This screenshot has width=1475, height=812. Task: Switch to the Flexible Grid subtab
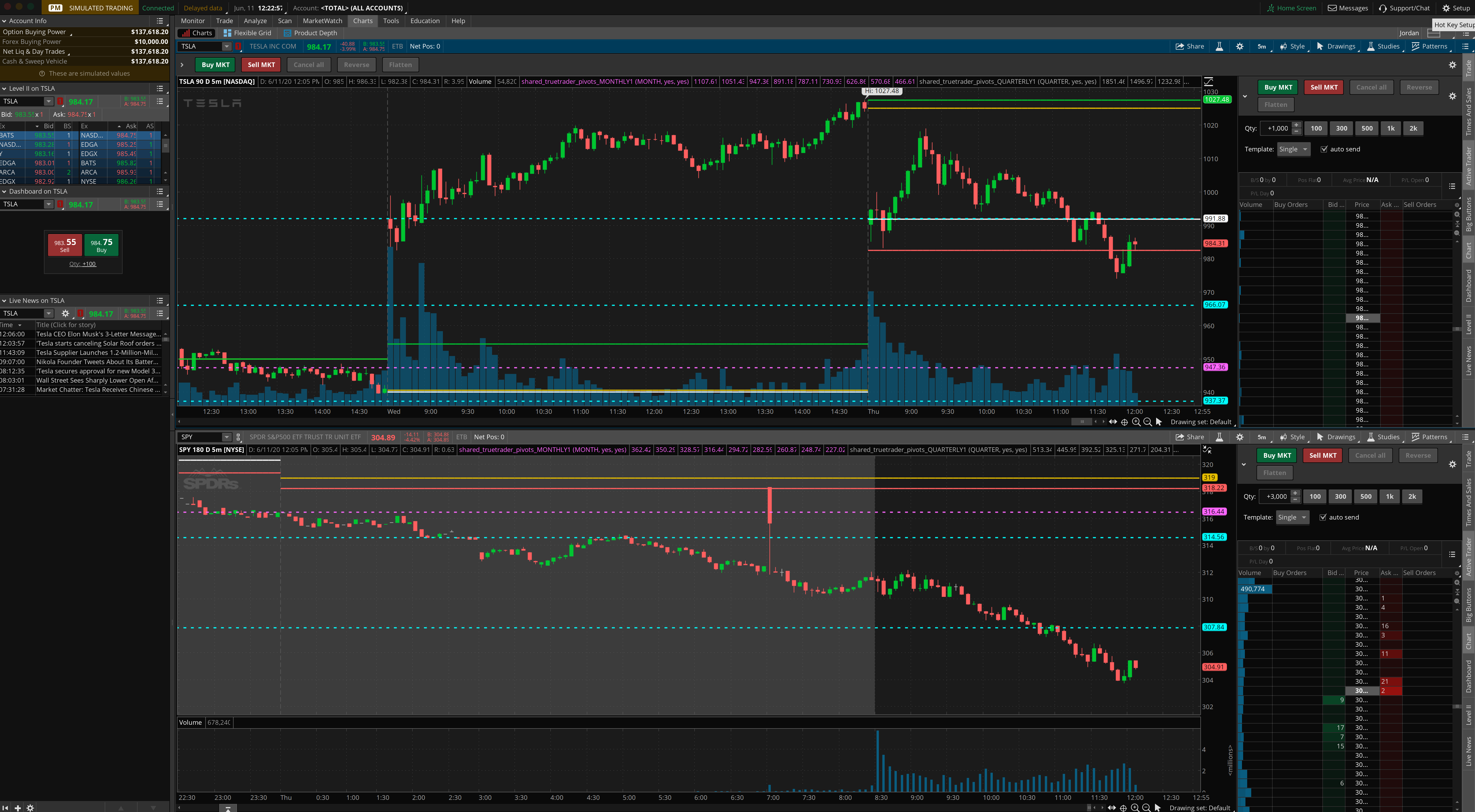pos(247,33)
